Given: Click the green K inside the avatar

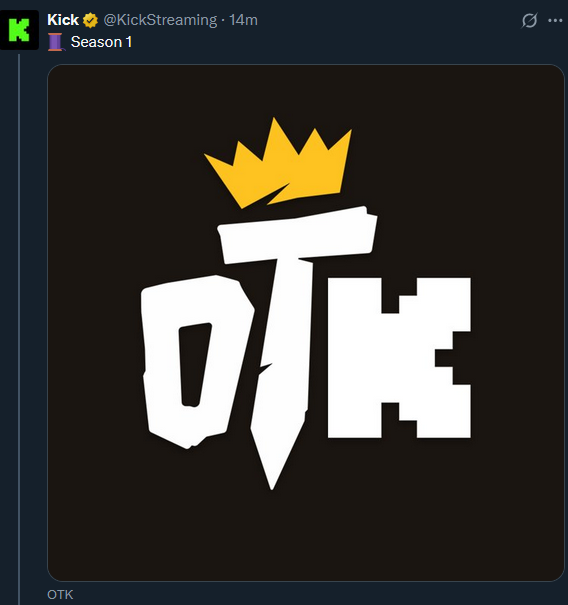Looking at the screenshot, I should point(19,30).
